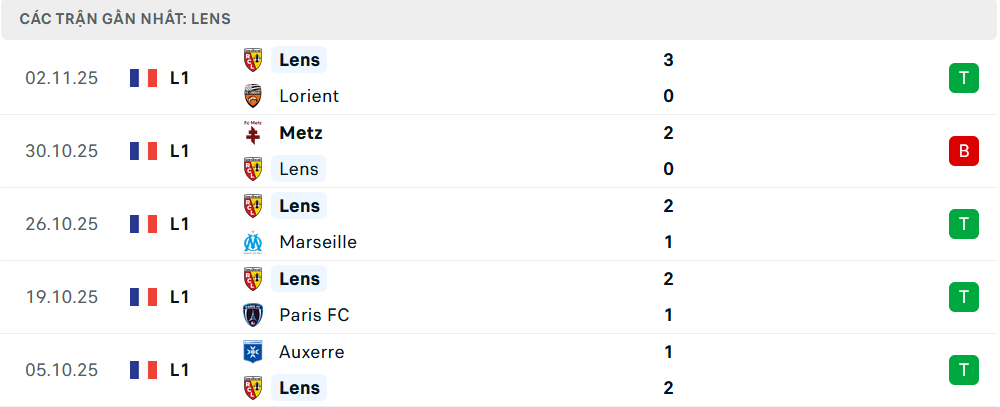1000x407 pixels.
Task: Click the 19.10.25 match date
Action: click(62, 297)
